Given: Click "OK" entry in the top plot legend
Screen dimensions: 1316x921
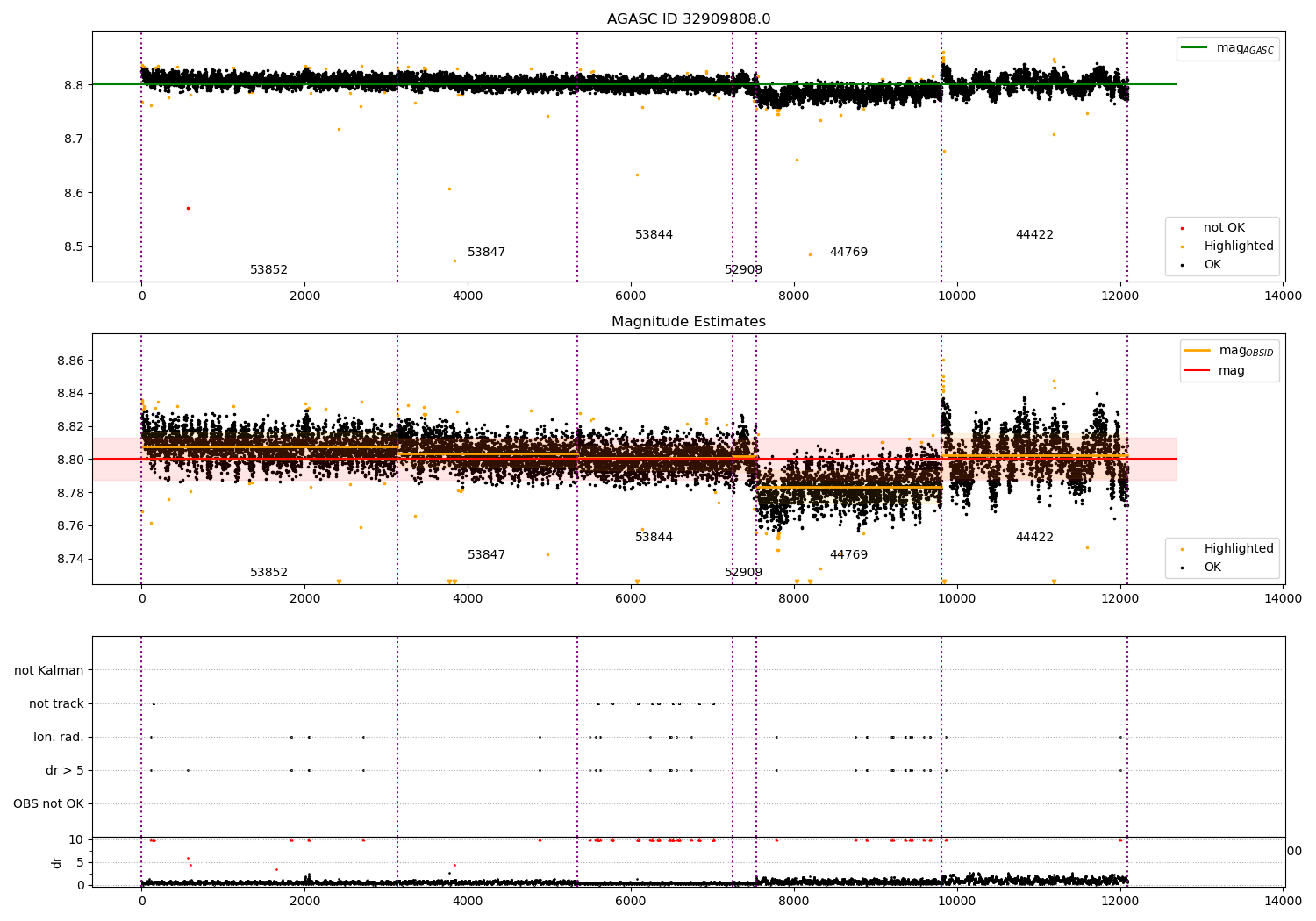Looking at the screenshot, I should (x=1212, y=265).
